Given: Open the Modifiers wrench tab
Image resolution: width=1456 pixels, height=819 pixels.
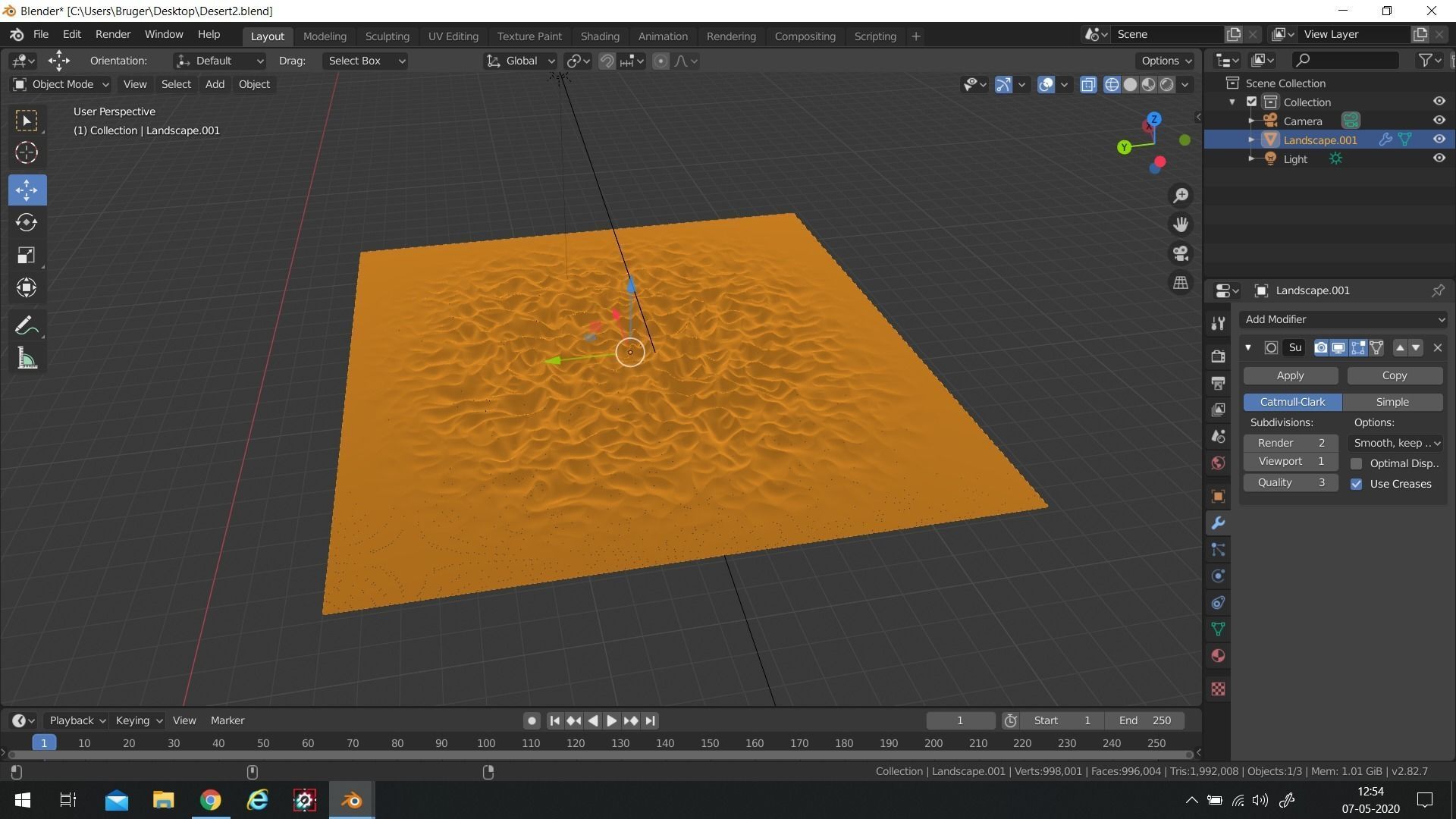Looking at the screenshot, I should point(1218,523).
